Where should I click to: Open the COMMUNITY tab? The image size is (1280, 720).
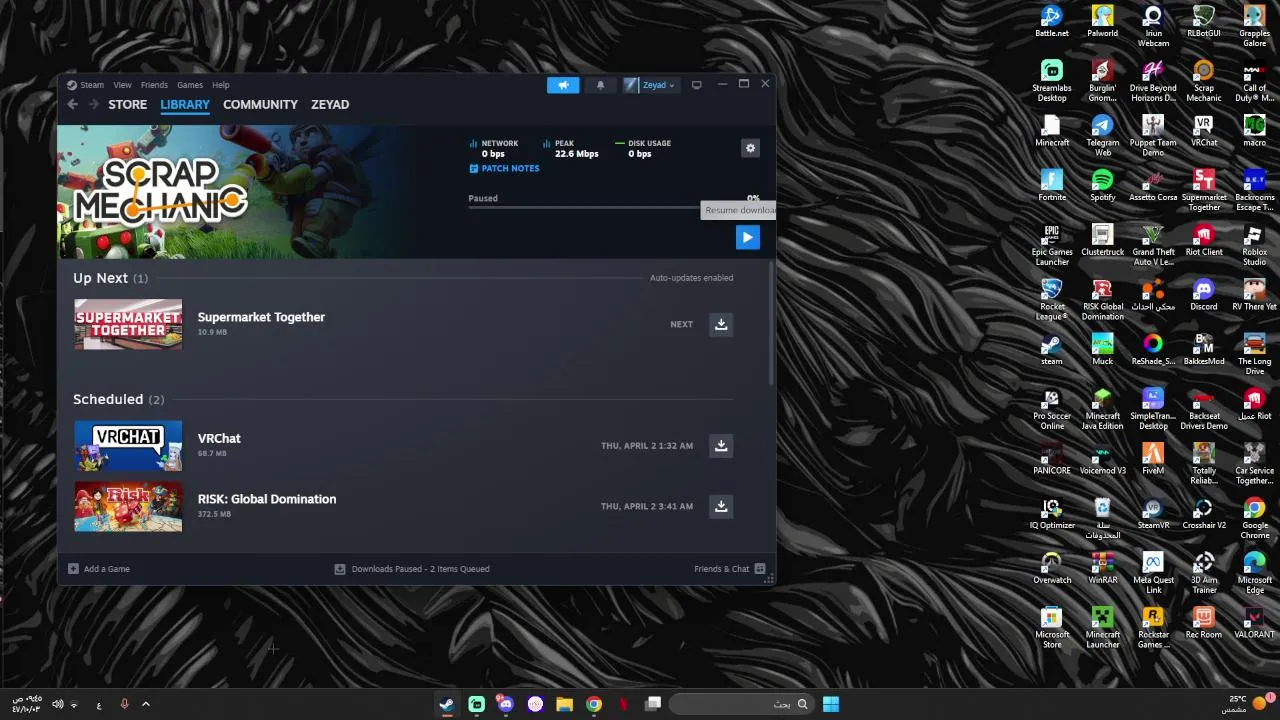260,104
